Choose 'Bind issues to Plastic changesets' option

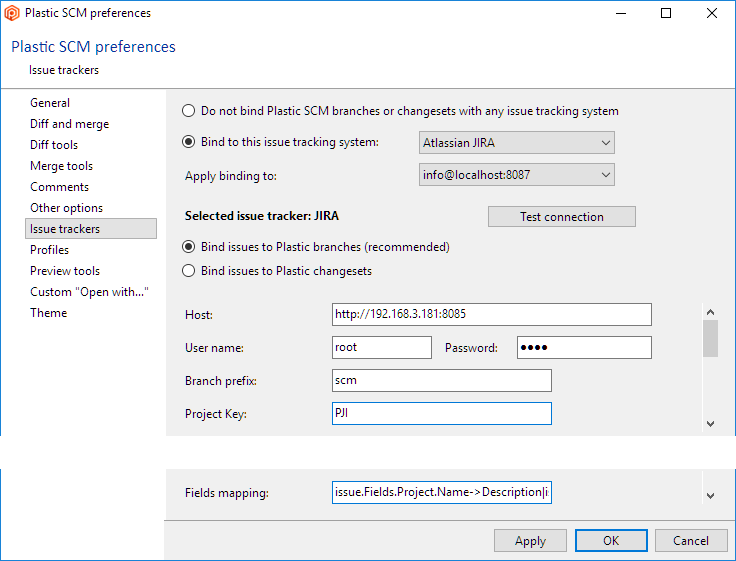click(189, 271)
